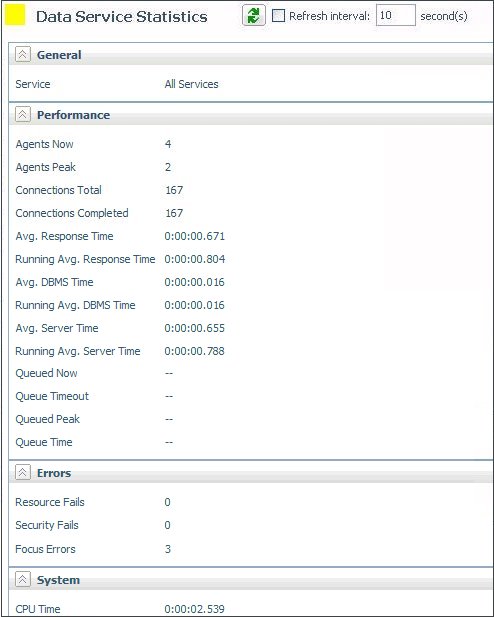The width and height of the screenshot is (494, 617).
Task: Collapse the Errors section
Action: 22,473
